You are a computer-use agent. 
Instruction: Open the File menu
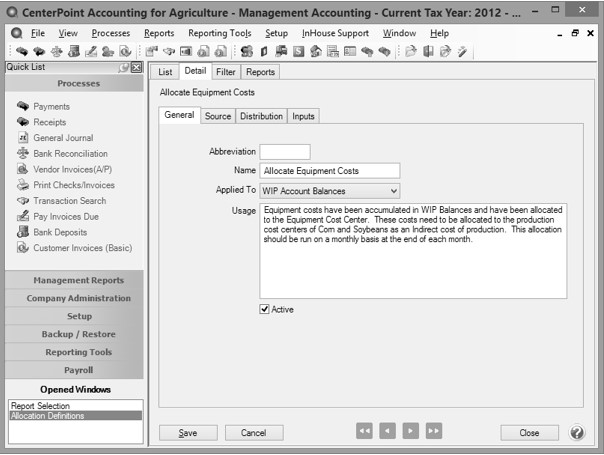[38, 33]
